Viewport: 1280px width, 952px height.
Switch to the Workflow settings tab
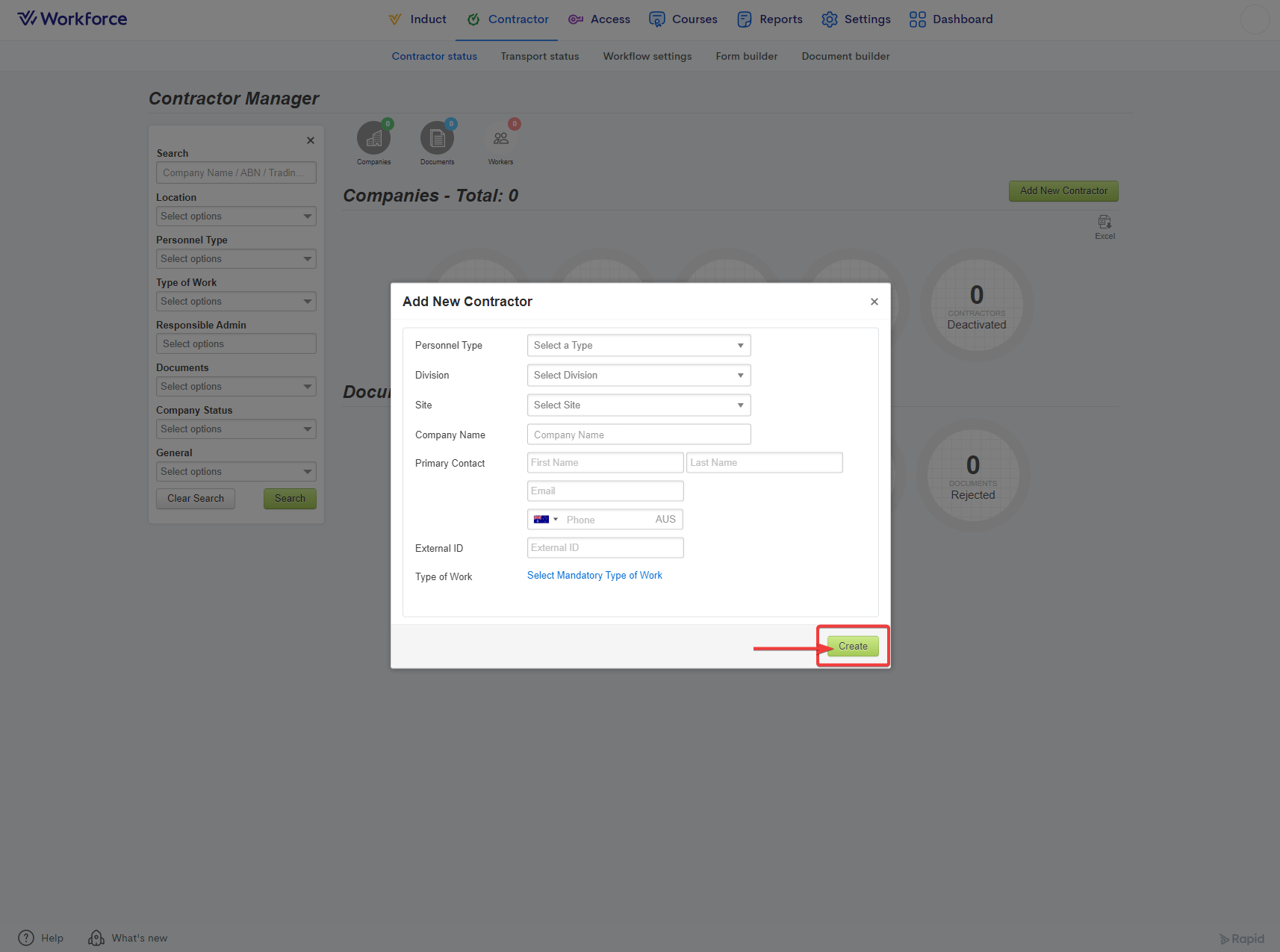pos(647,56)
